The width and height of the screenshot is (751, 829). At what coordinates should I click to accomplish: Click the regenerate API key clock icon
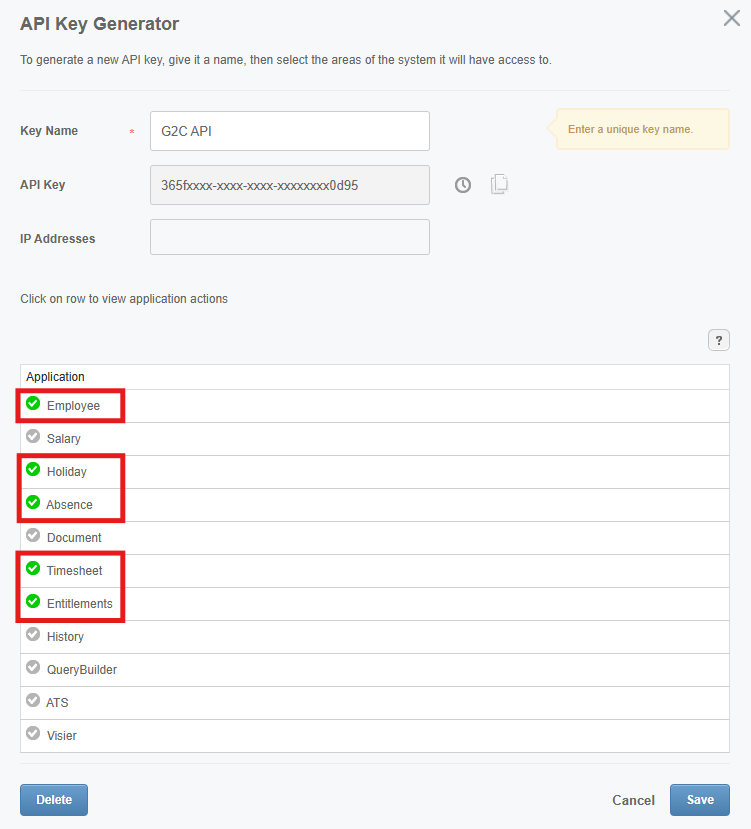tap(463, 185)
